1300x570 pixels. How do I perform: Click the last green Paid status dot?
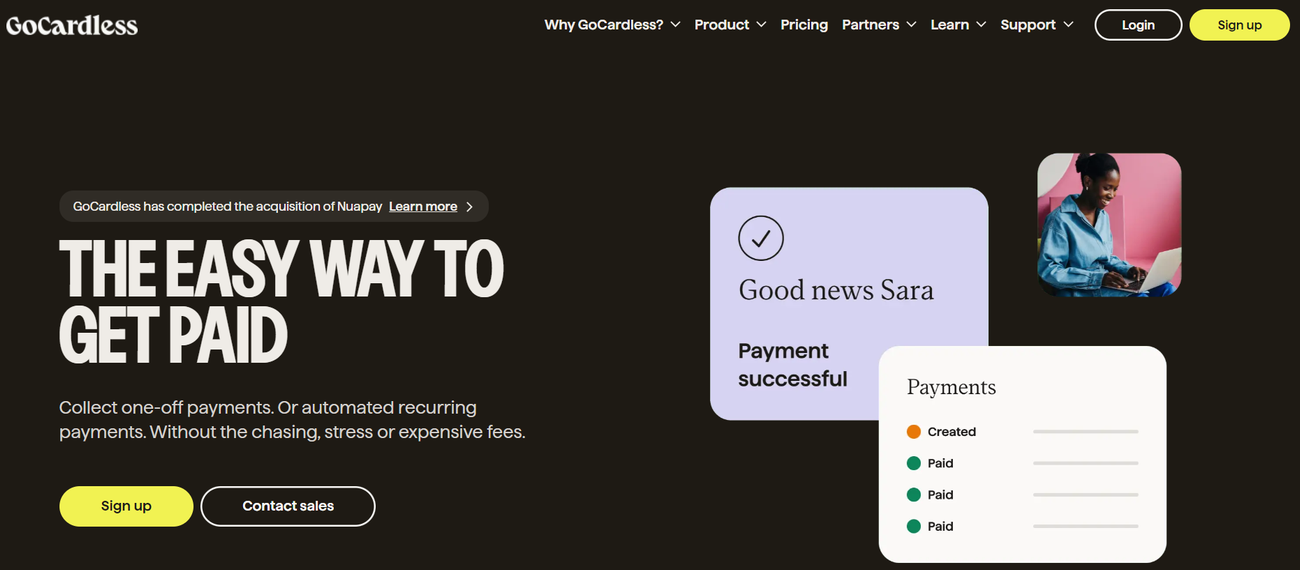(x=913, y=526)
